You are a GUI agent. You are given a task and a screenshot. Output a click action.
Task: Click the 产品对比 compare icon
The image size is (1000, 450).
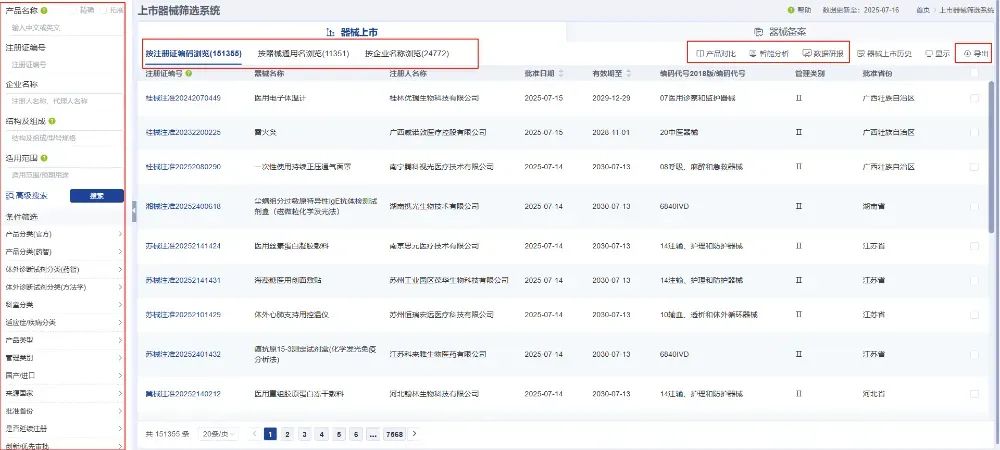click(x=700, y=53)
